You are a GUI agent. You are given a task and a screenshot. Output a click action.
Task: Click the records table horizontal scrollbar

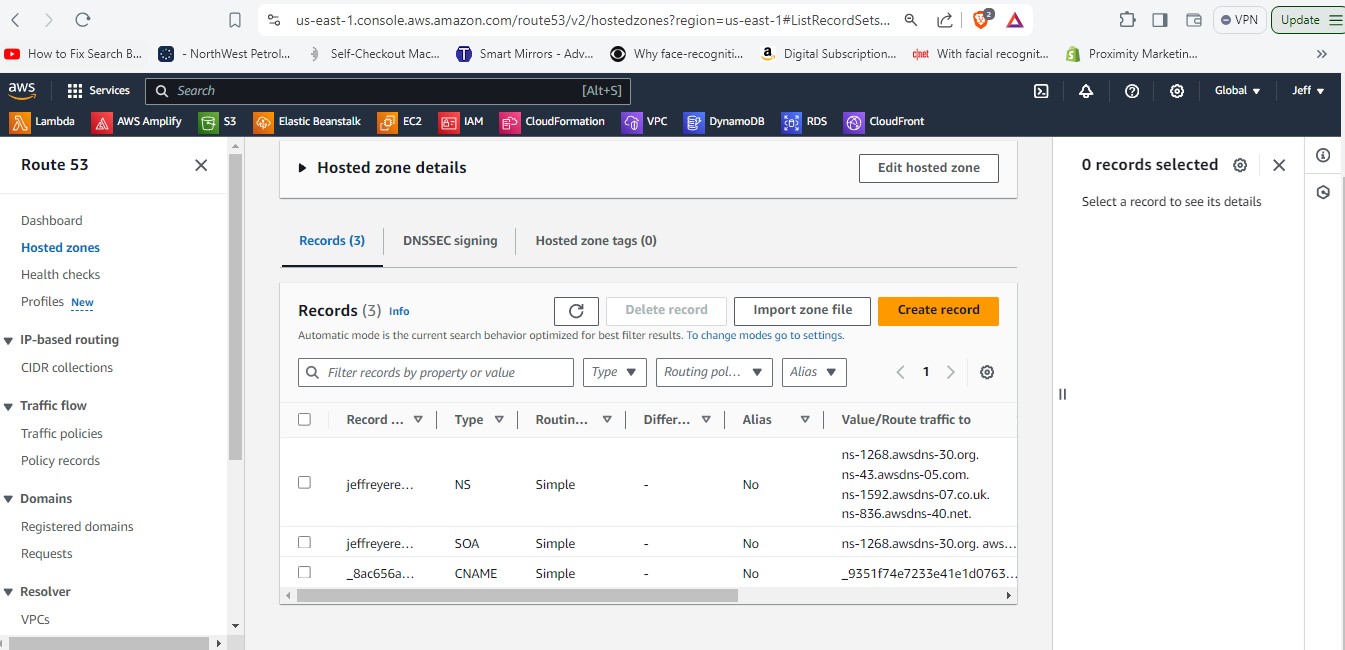point(517,595)
